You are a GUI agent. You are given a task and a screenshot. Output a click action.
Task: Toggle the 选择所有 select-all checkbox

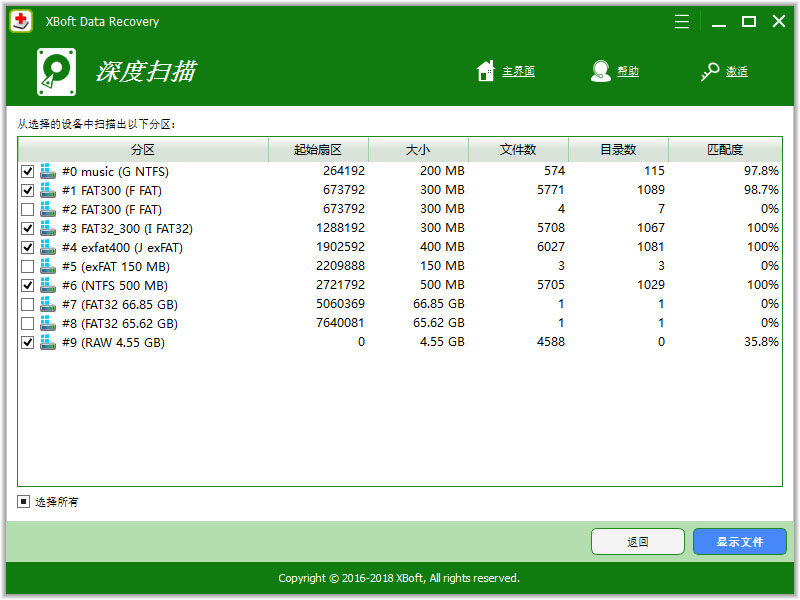coord(23,502)
